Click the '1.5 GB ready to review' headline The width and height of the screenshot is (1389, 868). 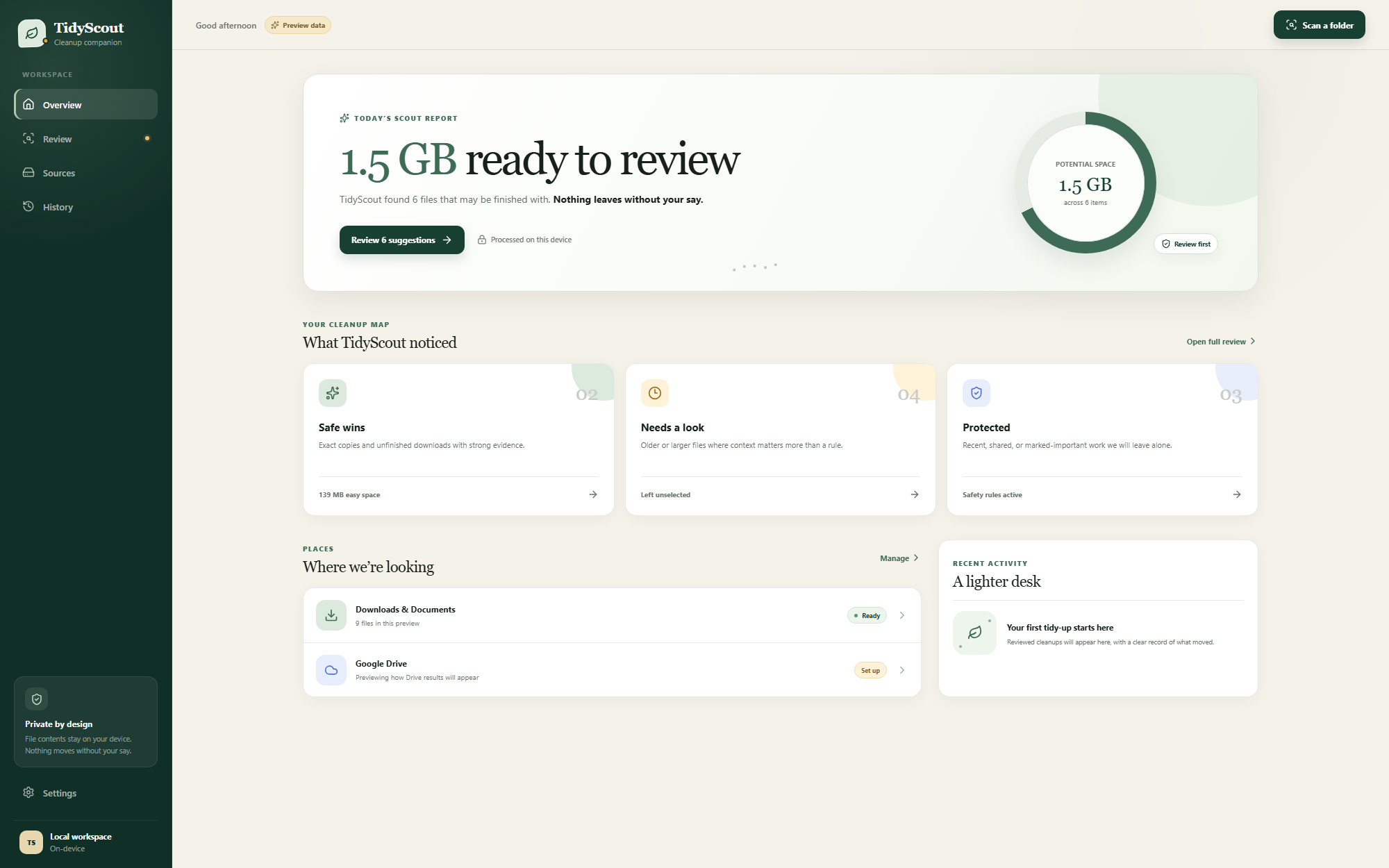click(540, 160)
